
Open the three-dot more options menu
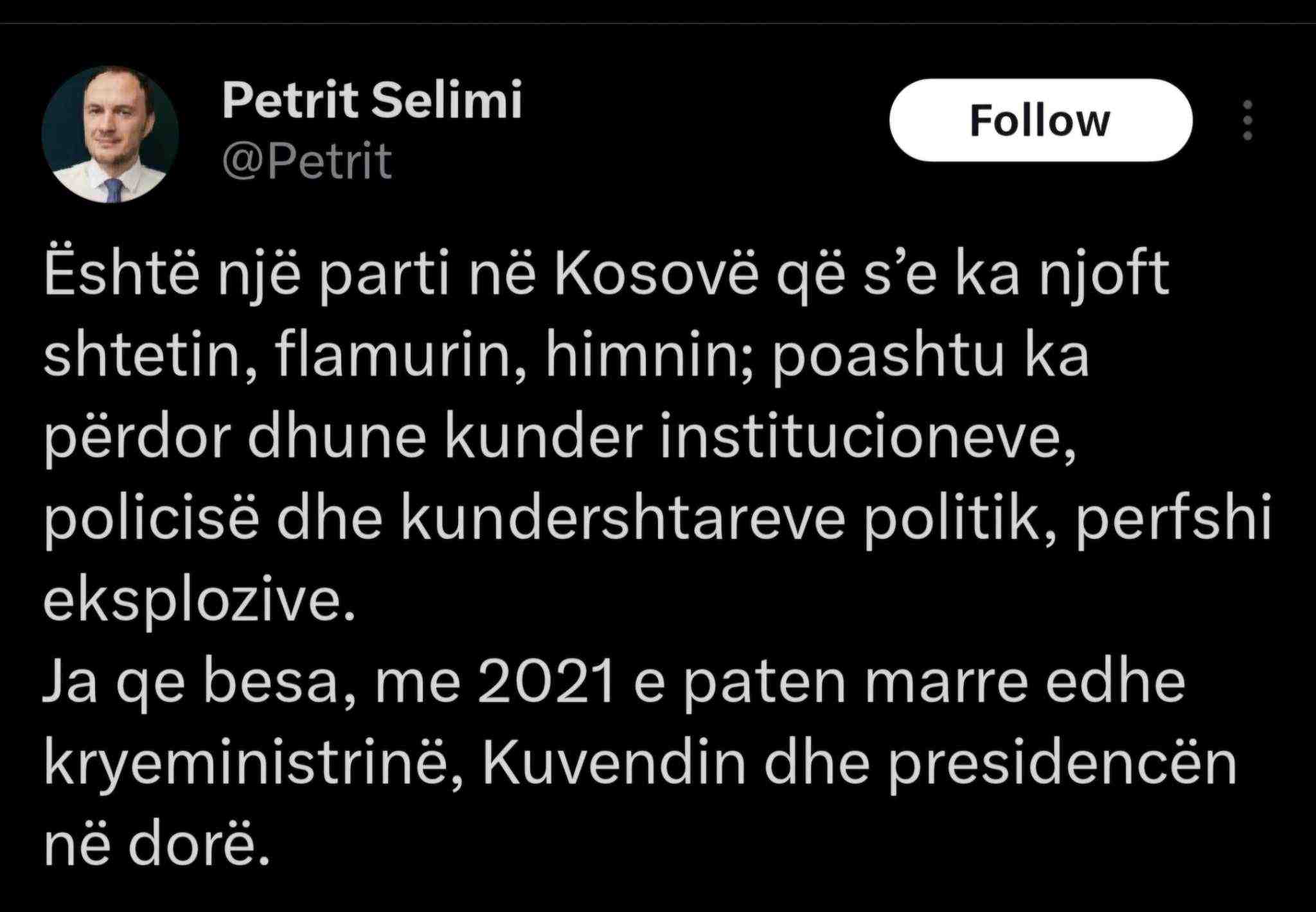click(1247, 121)
